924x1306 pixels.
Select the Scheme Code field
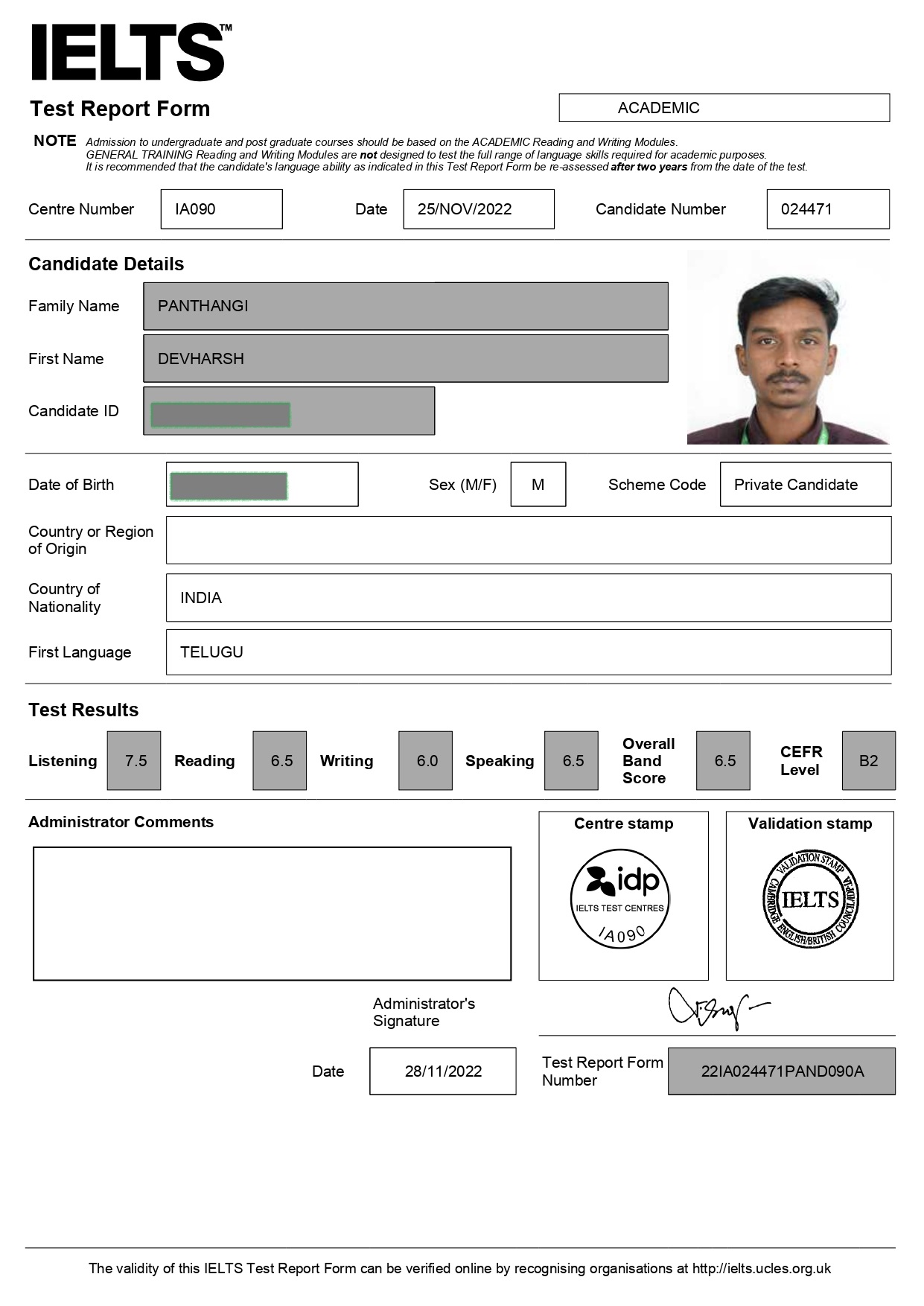coord(805,485)
